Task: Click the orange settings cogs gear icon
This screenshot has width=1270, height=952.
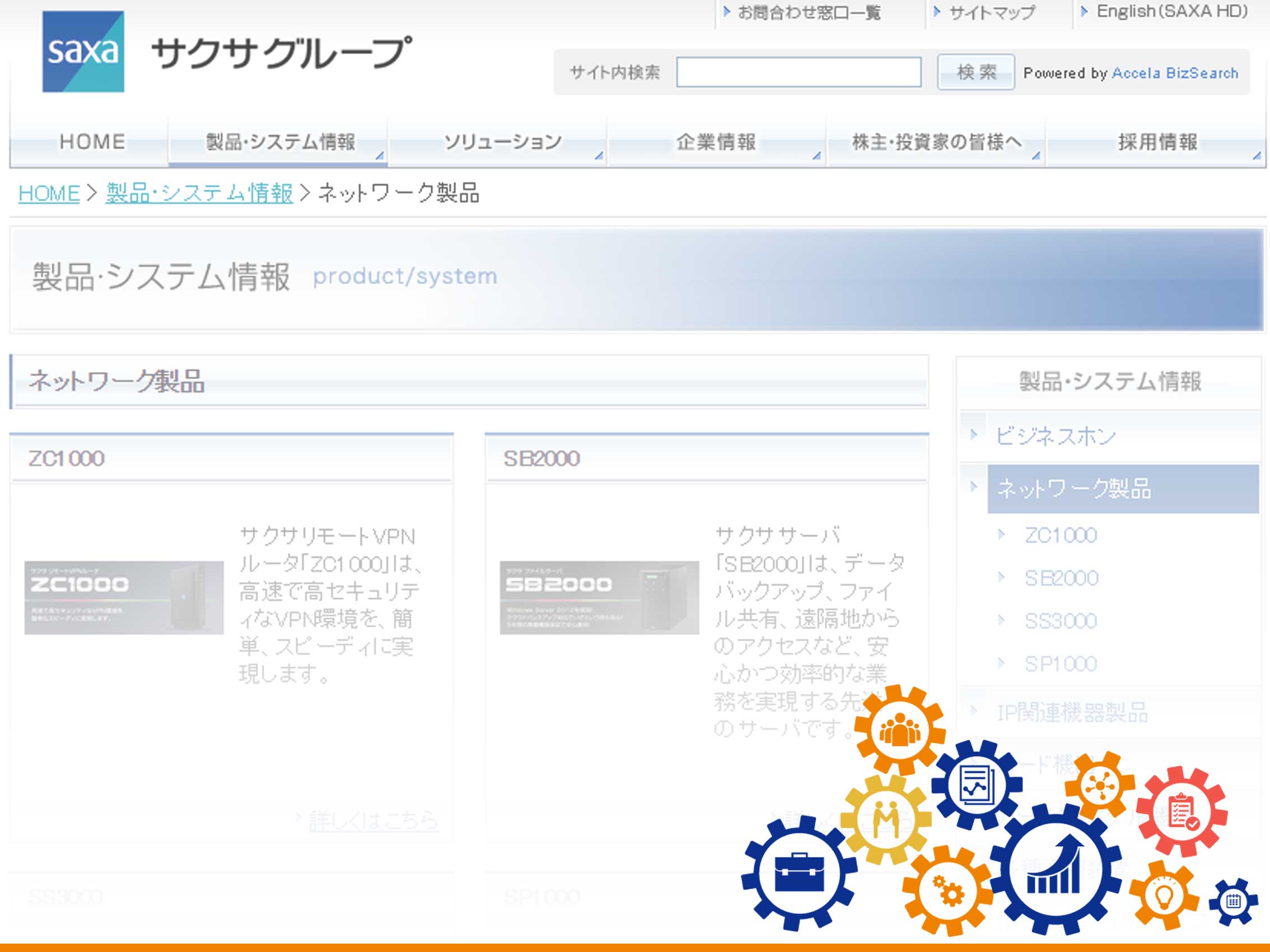Action: point(948,890)
